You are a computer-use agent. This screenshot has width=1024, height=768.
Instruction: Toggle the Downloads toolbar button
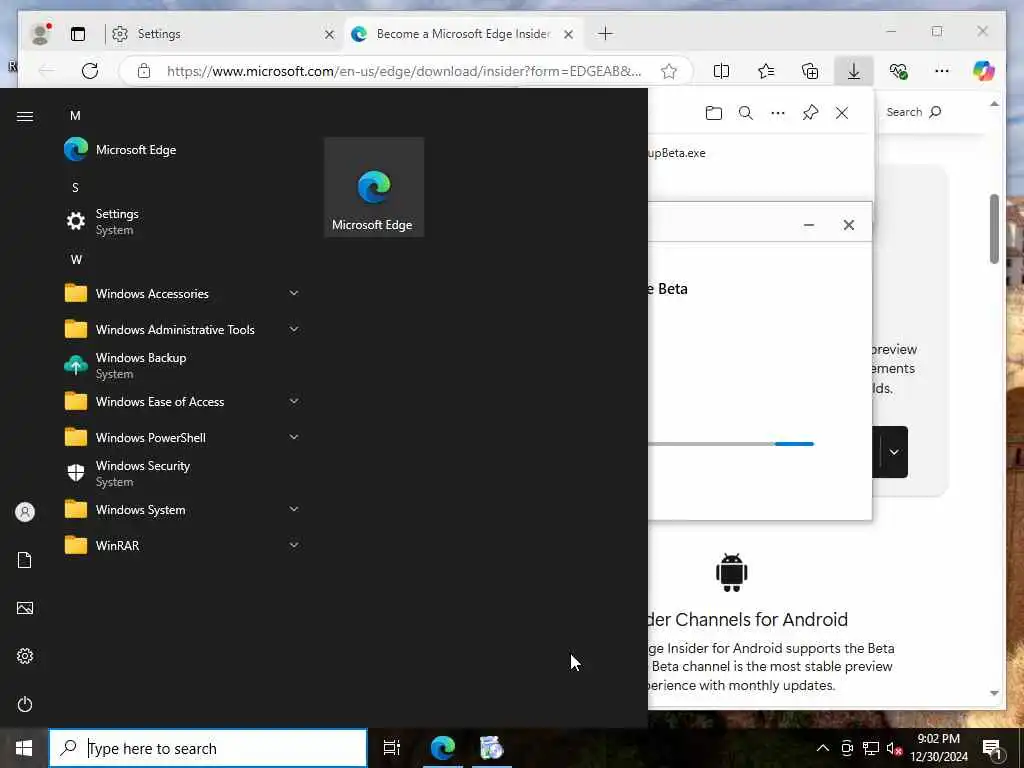(854, 71)
